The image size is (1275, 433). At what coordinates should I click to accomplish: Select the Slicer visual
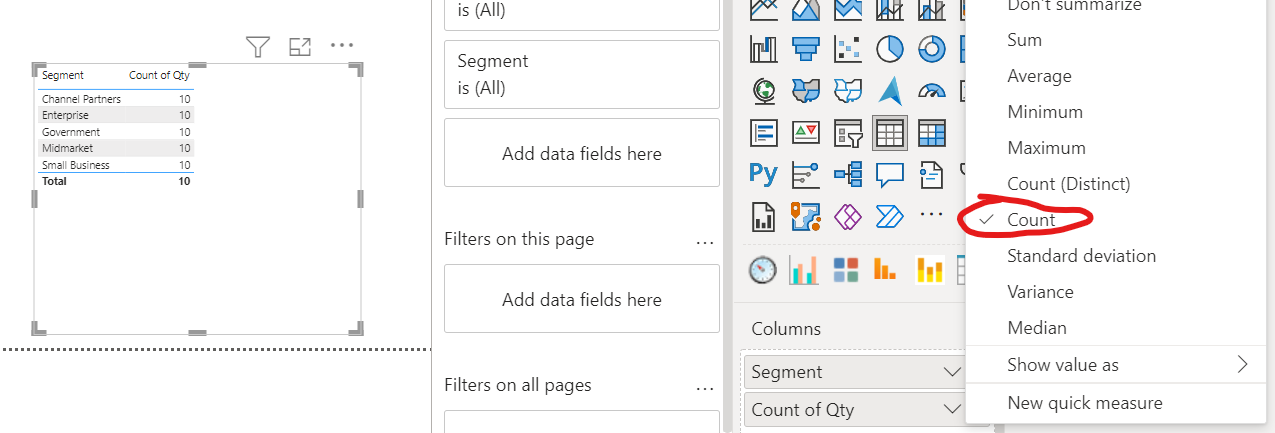(848, 132)
